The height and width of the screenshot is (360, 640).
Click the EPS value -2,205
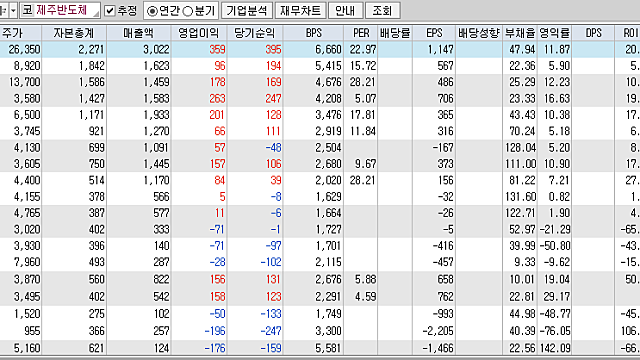[x=438, y=331]
